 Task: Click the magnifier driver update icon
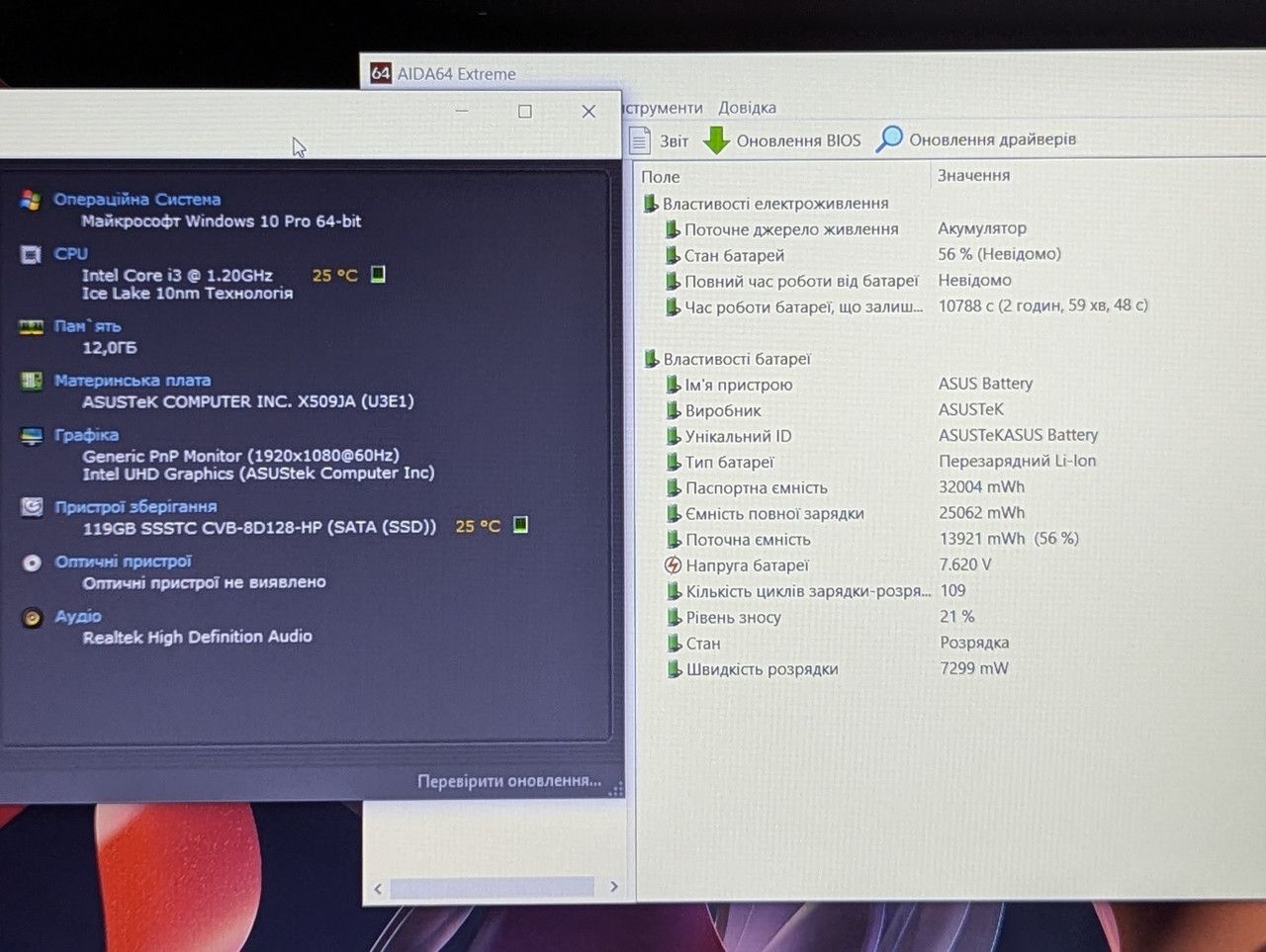[x=889, y=139]
